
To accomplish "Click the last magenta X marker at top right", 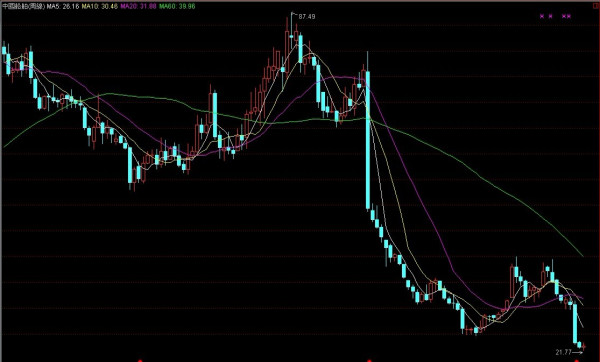I will pyautogui.click(x=569, y=16).
